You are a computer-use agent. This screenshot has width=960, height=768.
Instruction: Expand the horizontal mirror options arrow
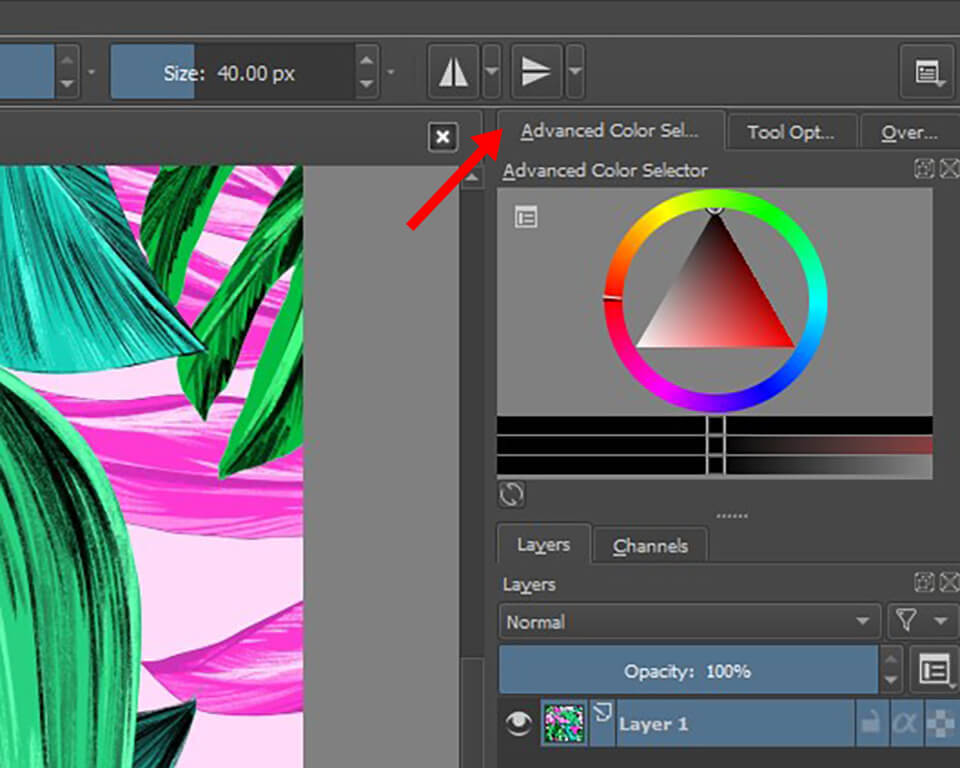pyautogui.click(x=490, y=71)
